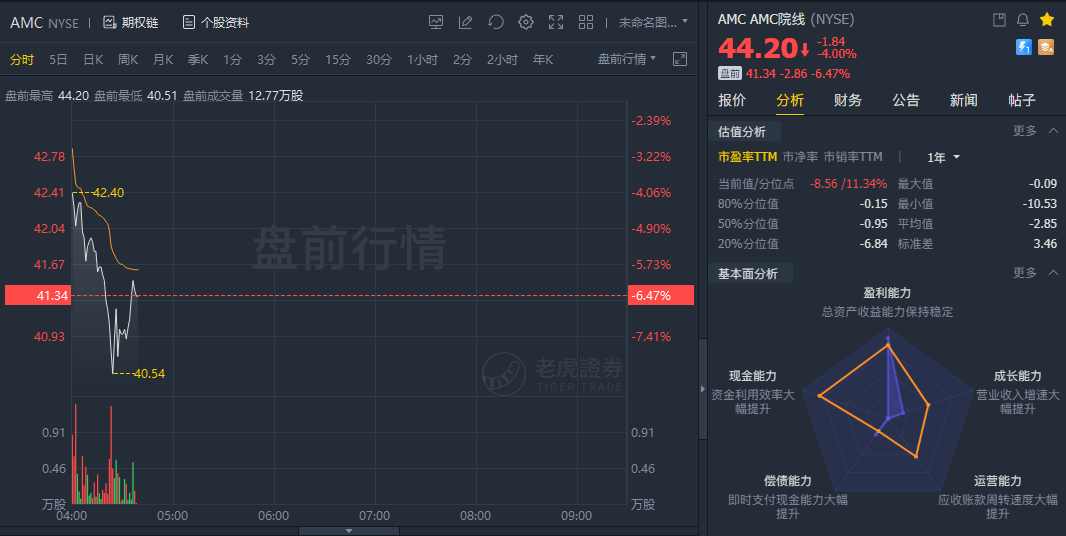Expand the bottom panel arrow handle

[349, 531]
